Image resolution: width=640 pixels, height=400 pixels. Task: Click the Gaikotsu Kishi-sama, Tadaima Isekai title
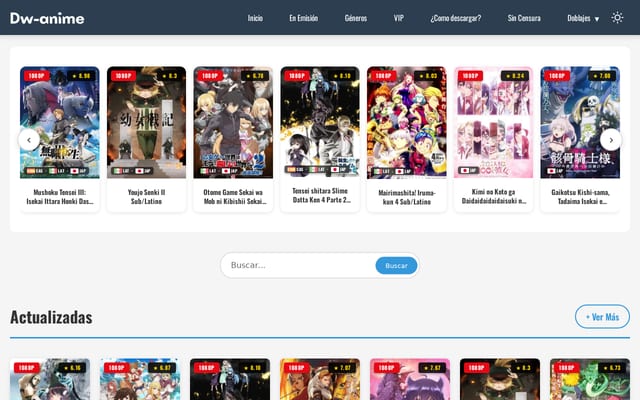pyautogui.click(x=580, y=197)
